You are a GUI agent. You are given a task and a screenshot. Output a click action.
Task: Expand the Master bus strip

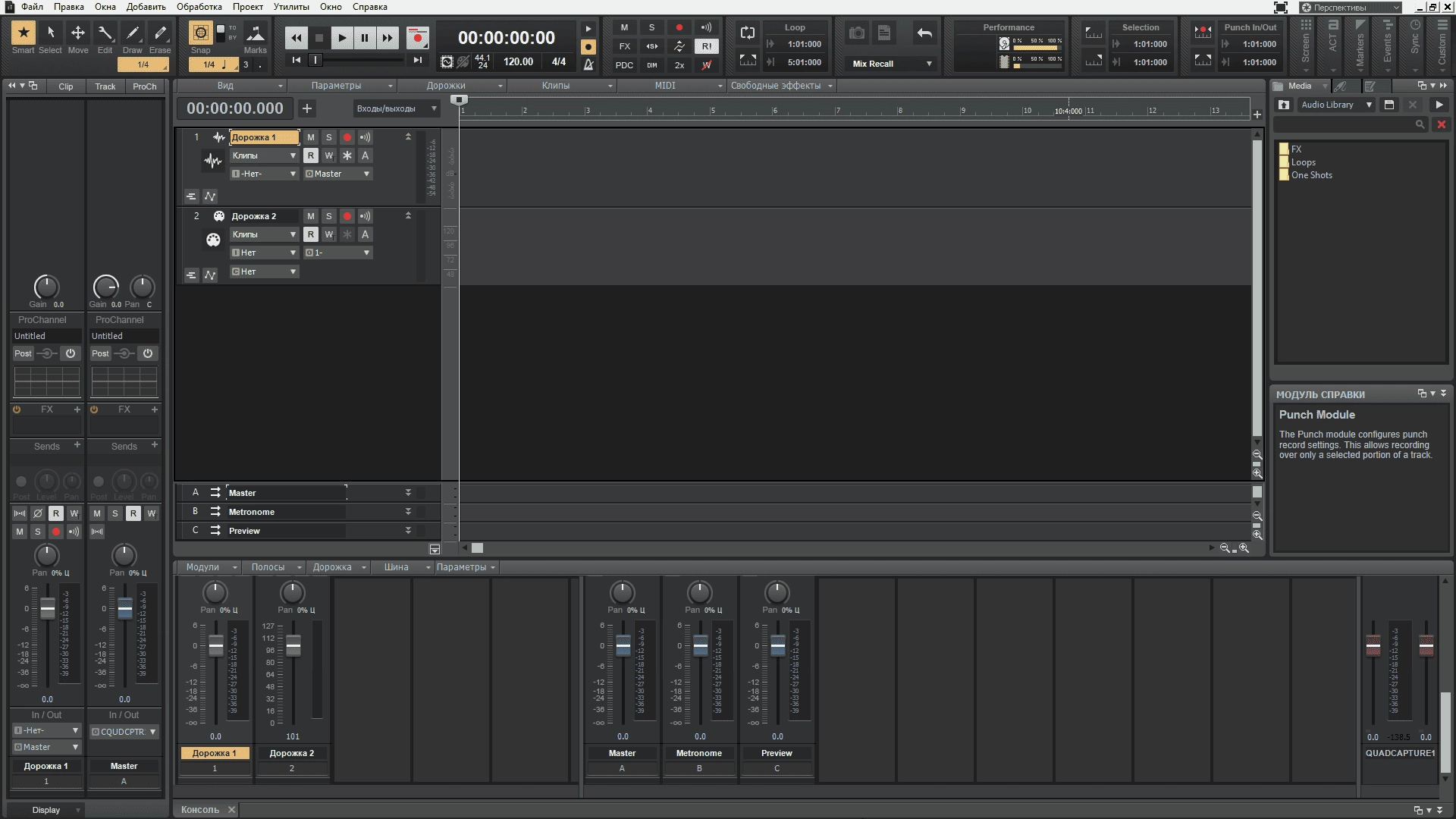(x=408, y=493)
